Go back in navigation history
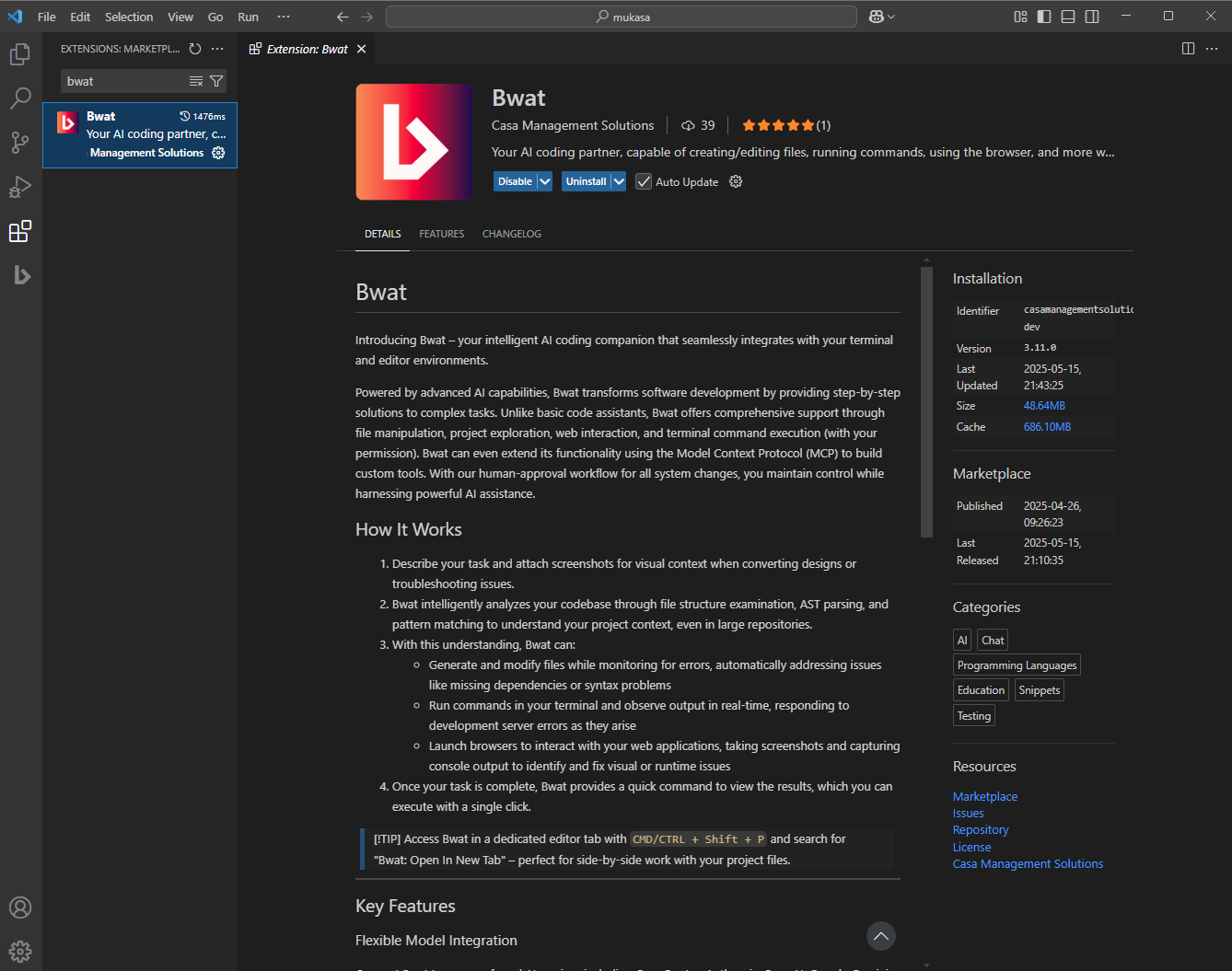Image resolution: width=1232 pixels, height=971 pixels. [343, 17]
